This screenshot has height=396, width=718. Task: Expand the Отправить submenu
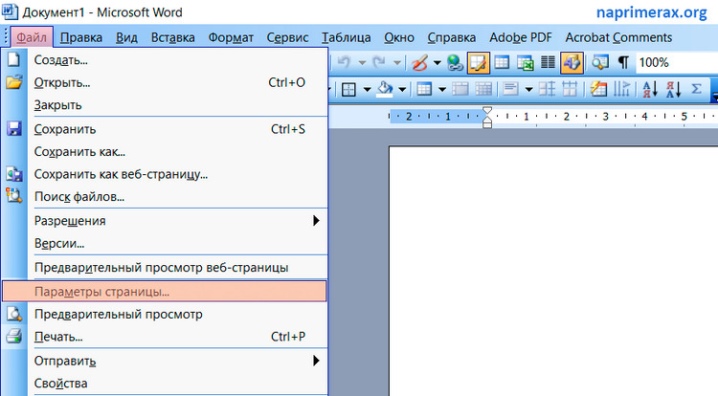[x=164, y=361]
